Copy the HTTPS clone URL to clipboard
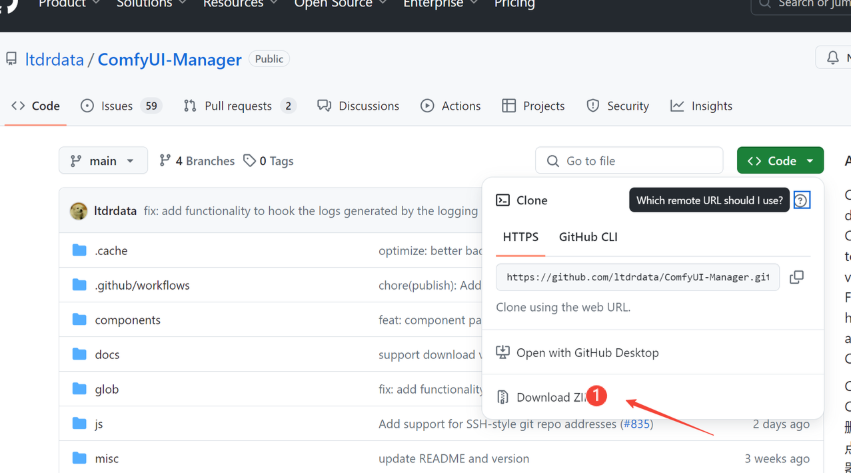This screenshot has width=859, height=473. 797,277
